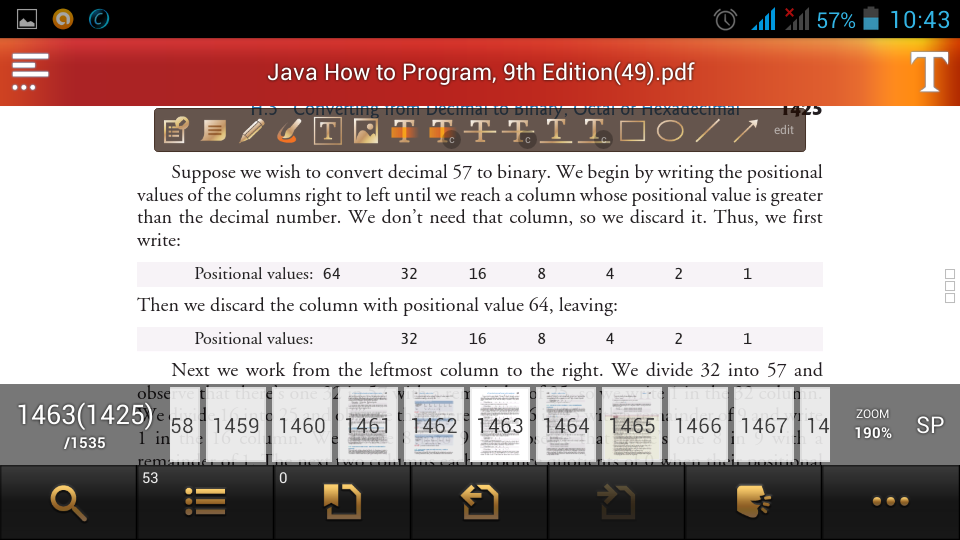Open page 1459 thumbnail
The width and height of the screenshot is (960, 540).
236,425
